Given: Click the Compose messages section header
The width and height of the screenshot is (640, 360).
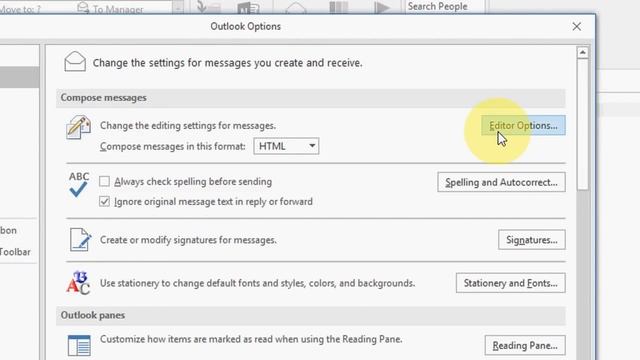Looking at the screenshot, I should 311,98.
